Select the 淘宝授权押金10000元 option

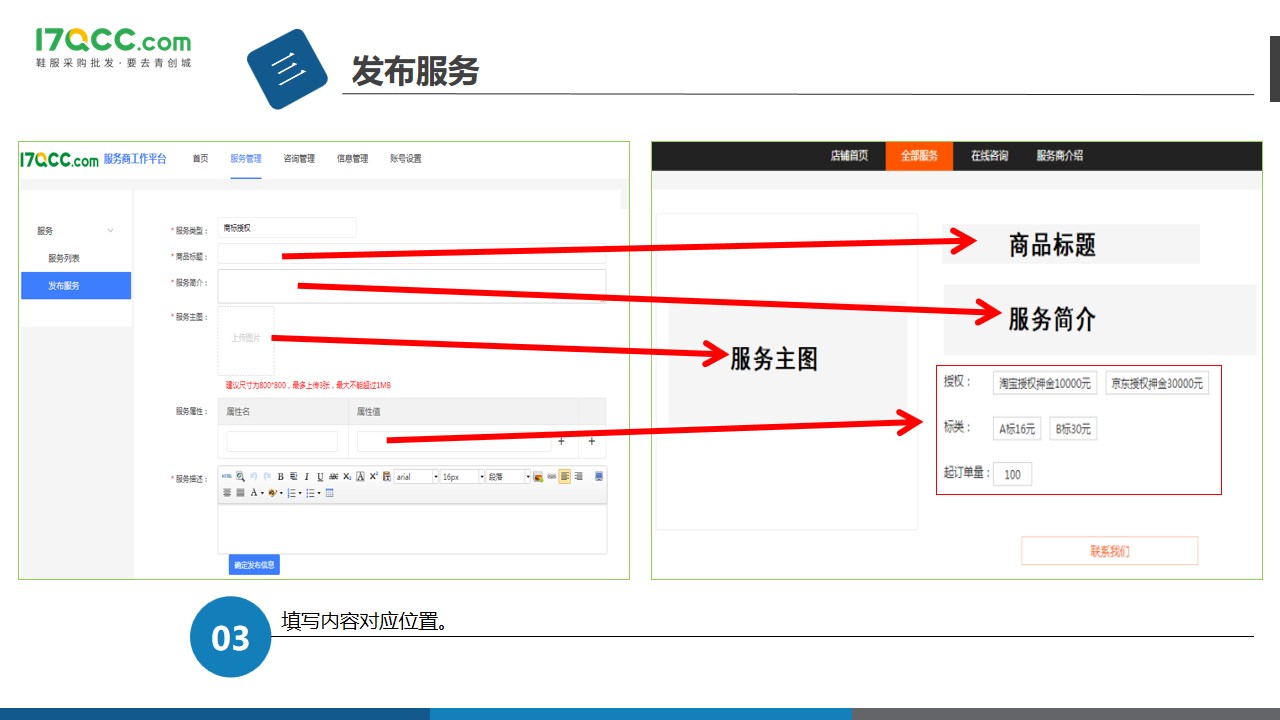[x=1045, y=383]
